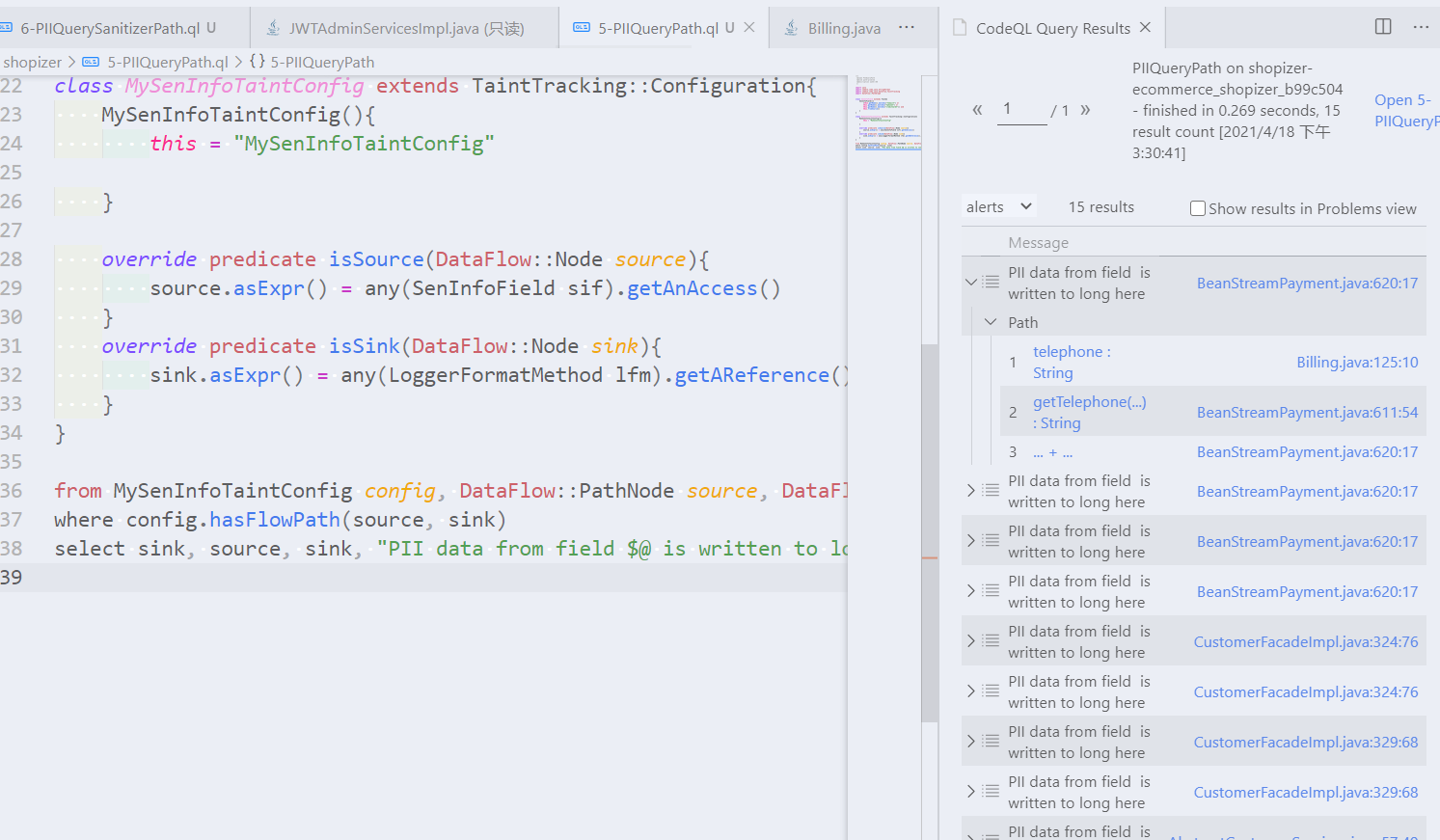Click the path list icon of first alert
Screen dimensions: 1440x840
pyautogui.click(x=991, y=283)
